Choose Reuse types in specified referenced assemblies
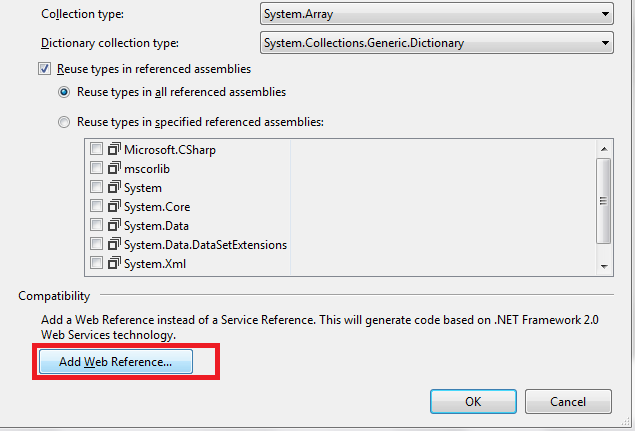Screen dimensions: 635x431 [x=65, y=122]
